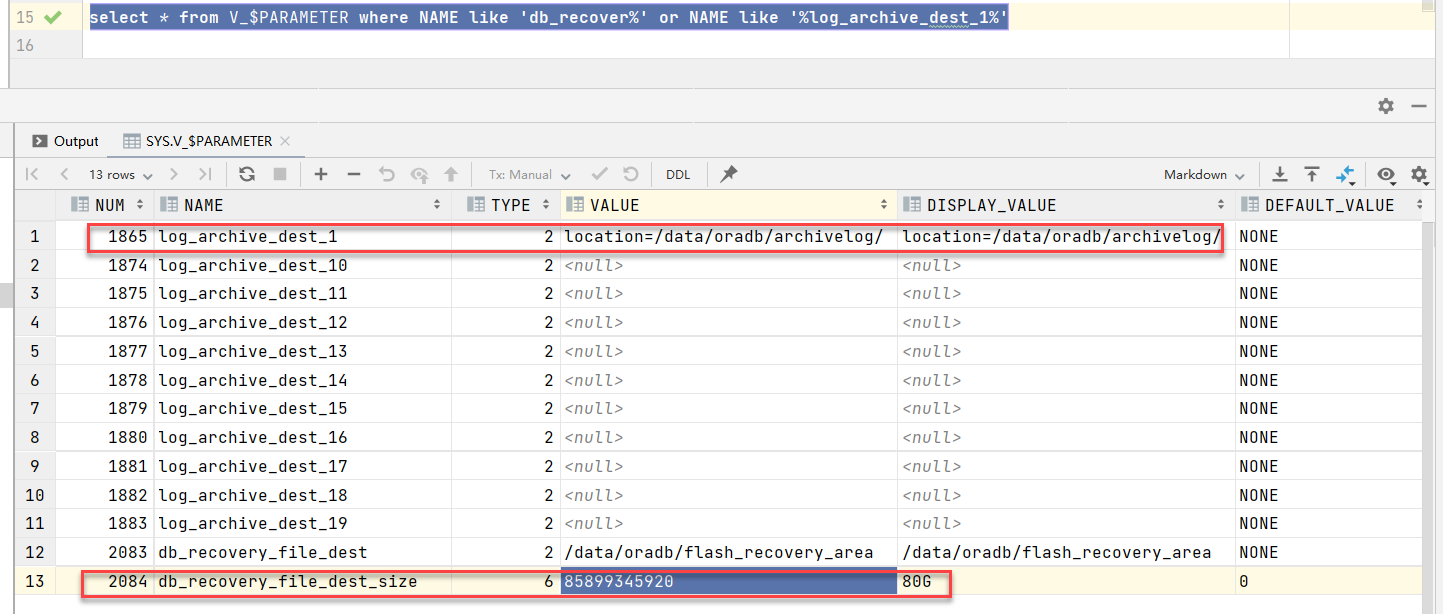Compare results with blue arrows icon

pyautogui.click(x=1345, y=175)
